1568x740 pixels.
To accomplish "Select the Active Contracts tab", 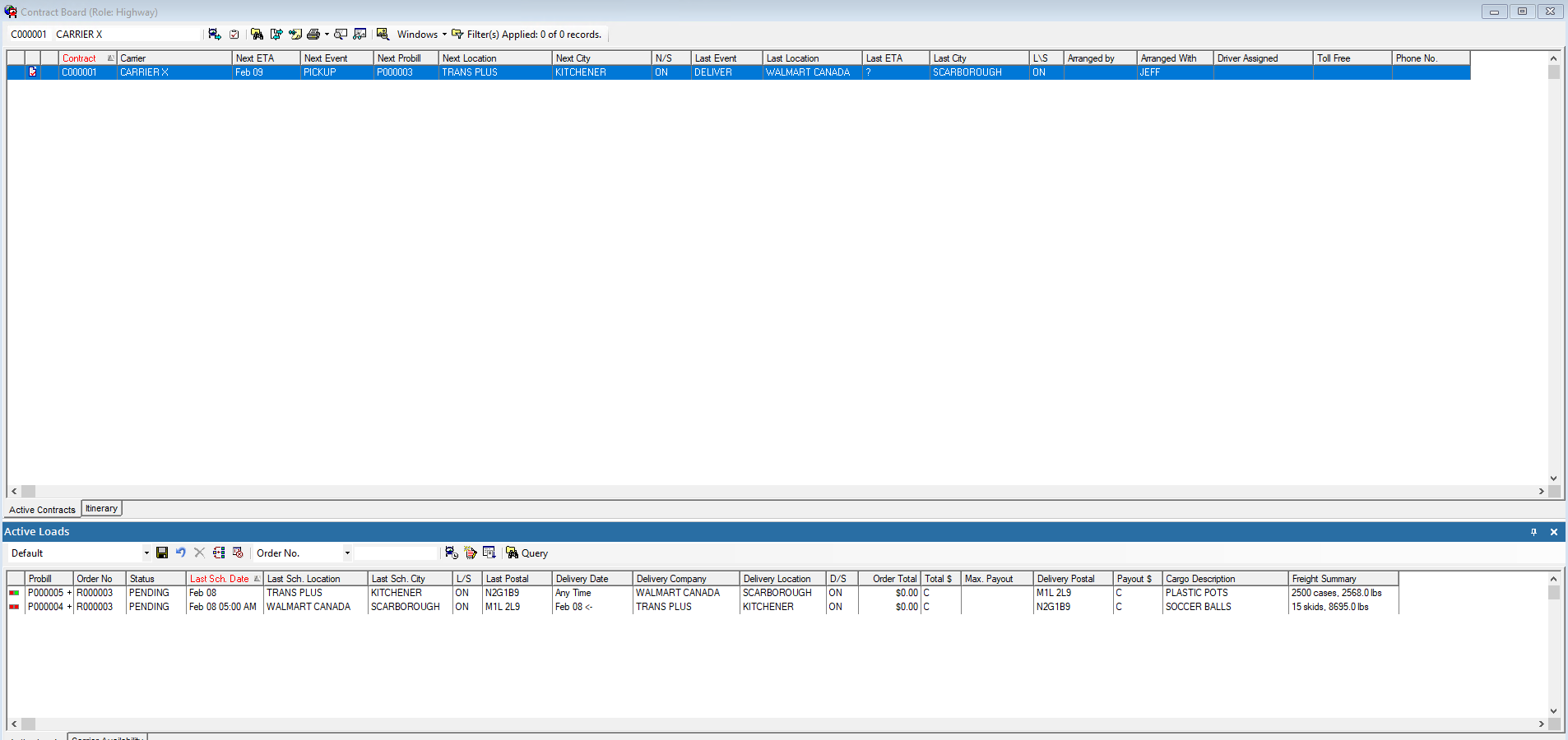I will (x=41, y=509).
